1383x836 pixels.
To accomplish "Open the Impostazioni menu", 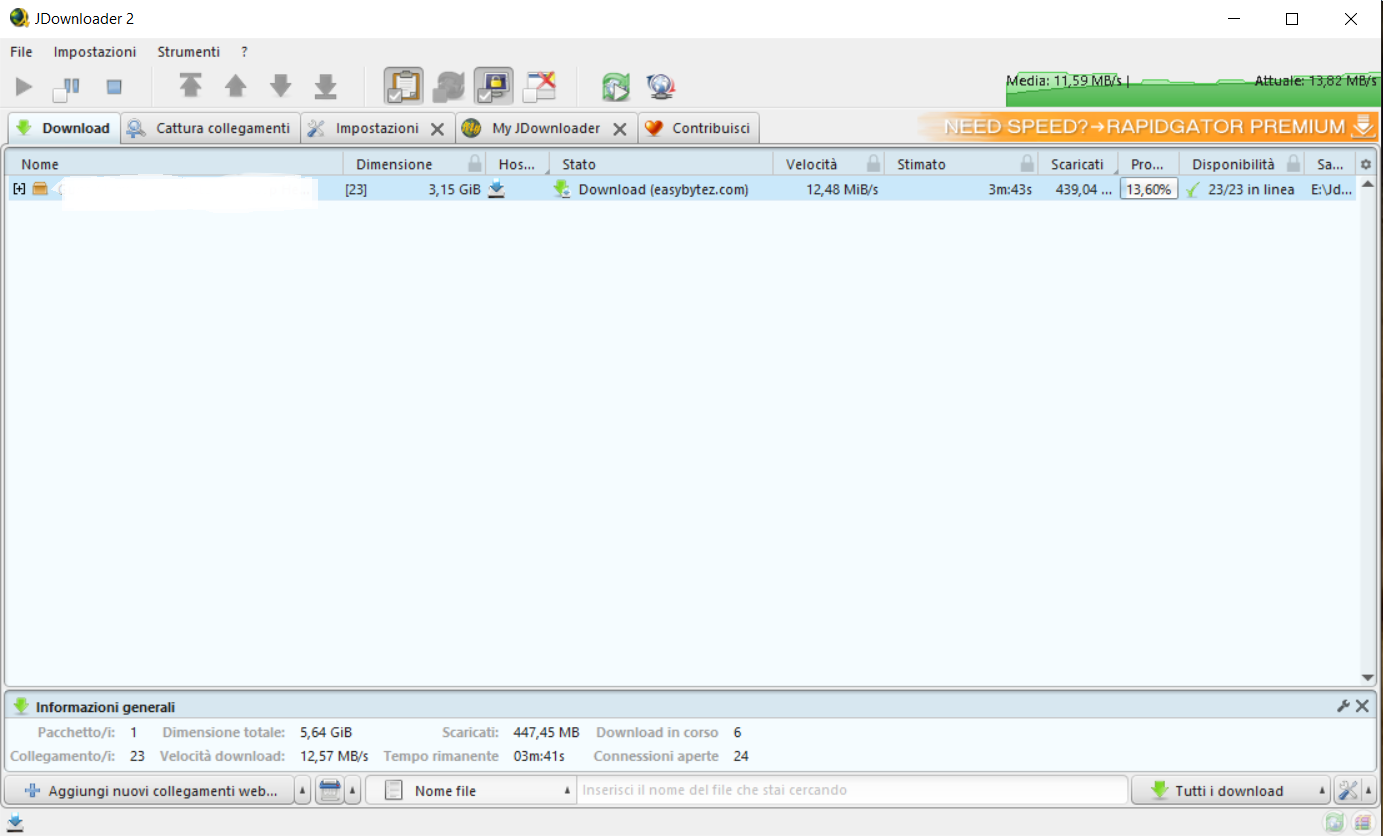I will point(95,51).
